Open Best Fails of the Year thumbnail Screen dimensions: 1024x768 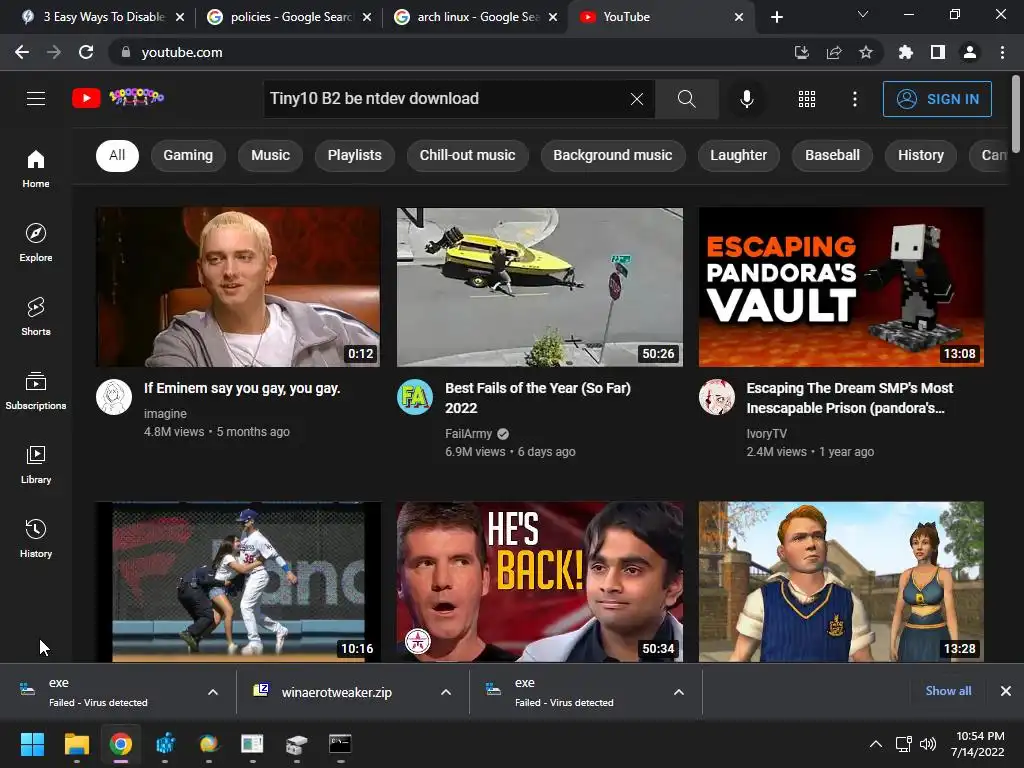[x=539, y=287]
